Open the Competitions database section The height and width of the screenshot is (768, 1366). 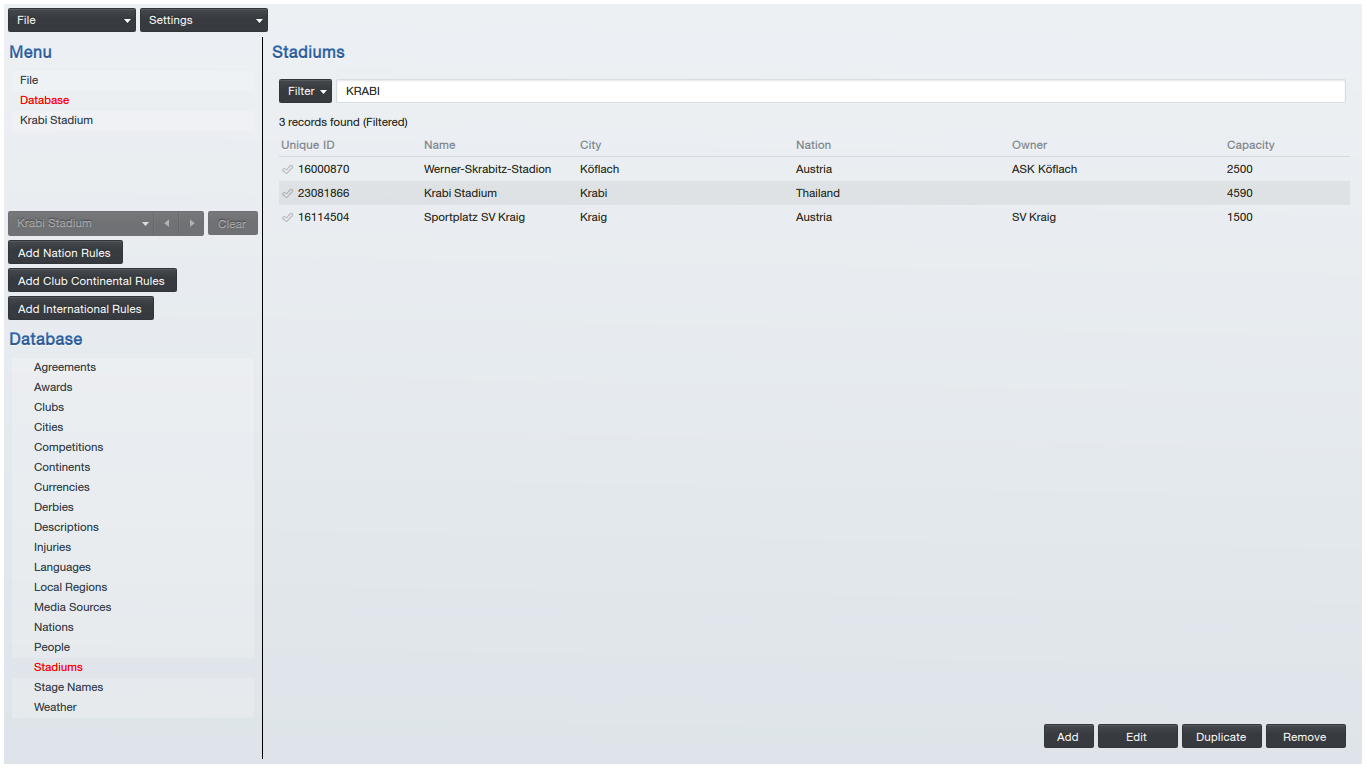tap(68, 447)
